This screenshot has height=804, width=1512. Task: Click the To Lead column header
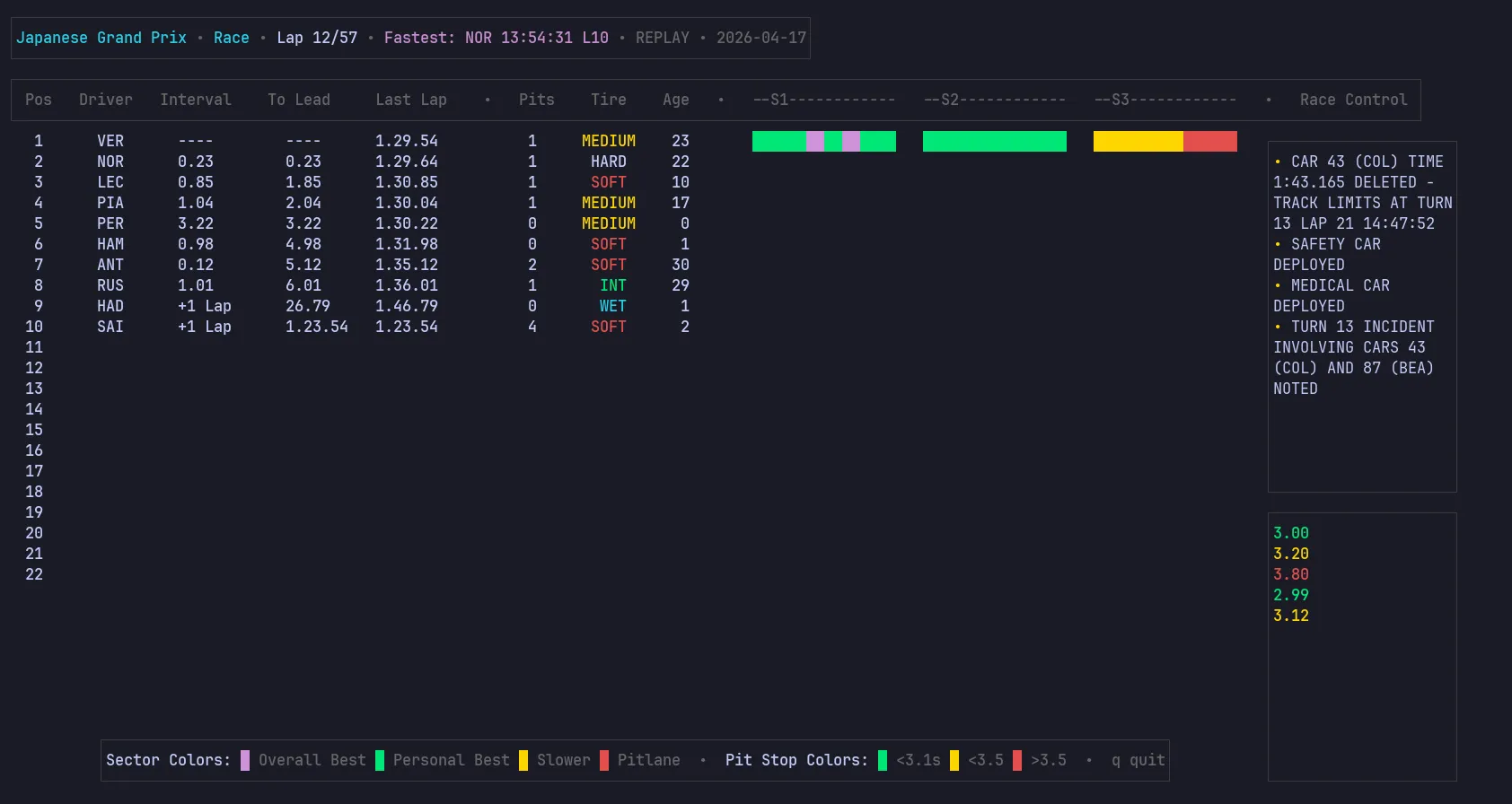pos(299,100)
